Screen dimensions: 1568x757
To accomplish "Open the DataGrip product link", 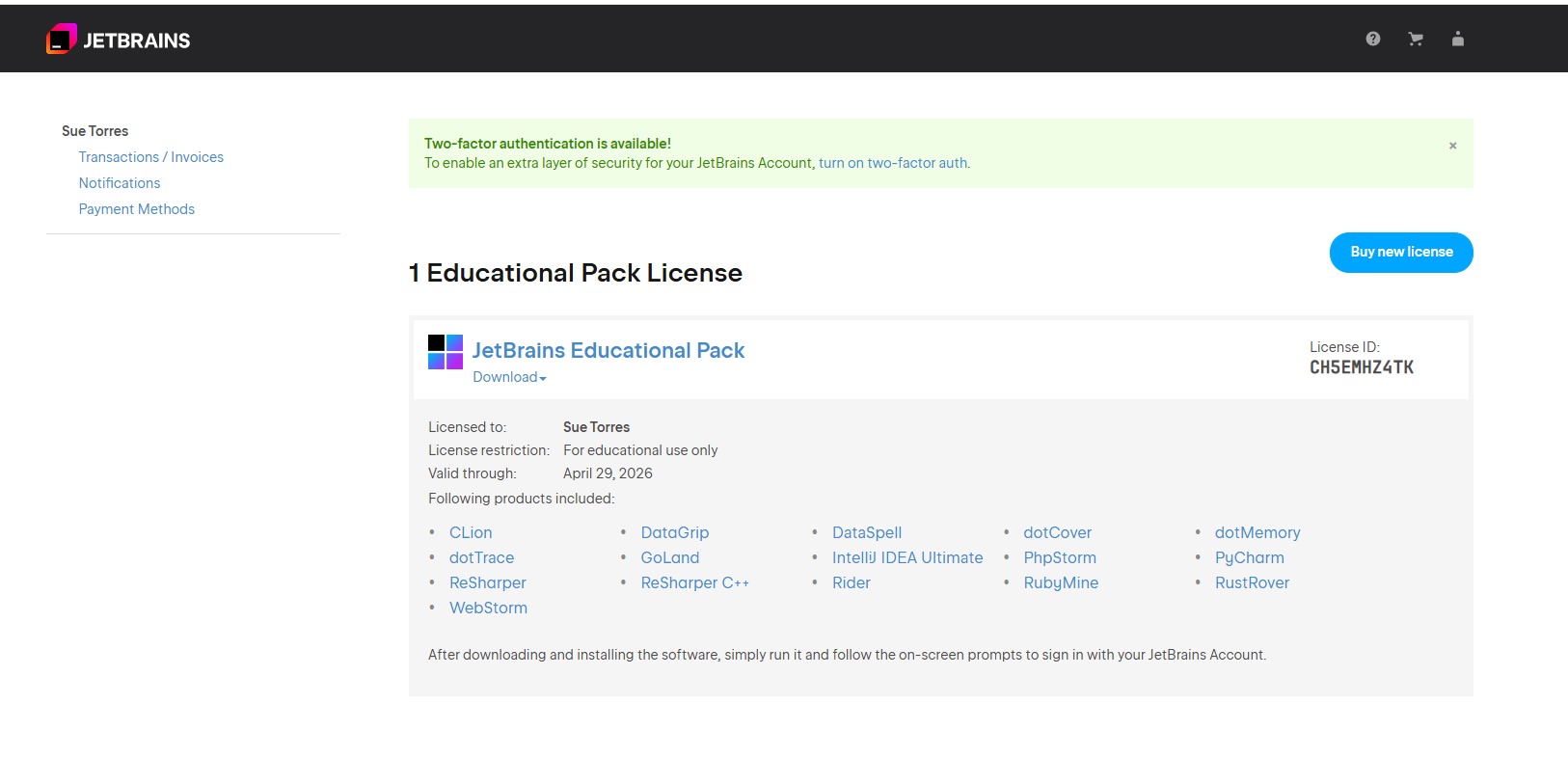I will pos(674,532).
